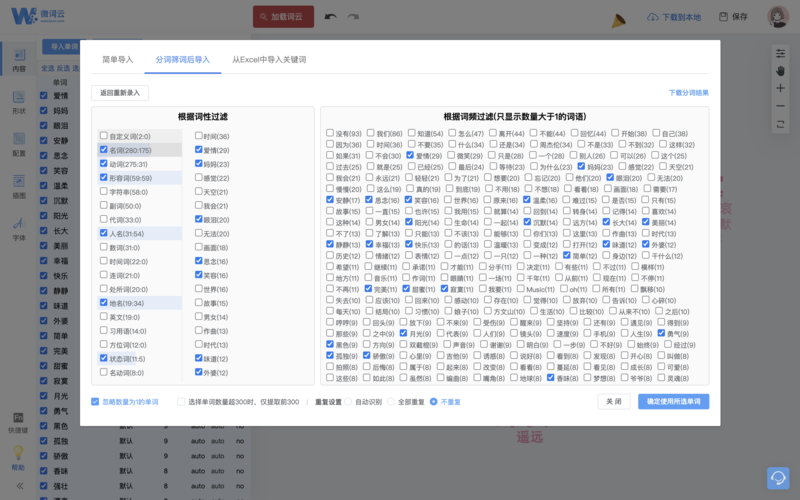
Task: Check the 回忆(44) word
Action: [x=574, y=133]
